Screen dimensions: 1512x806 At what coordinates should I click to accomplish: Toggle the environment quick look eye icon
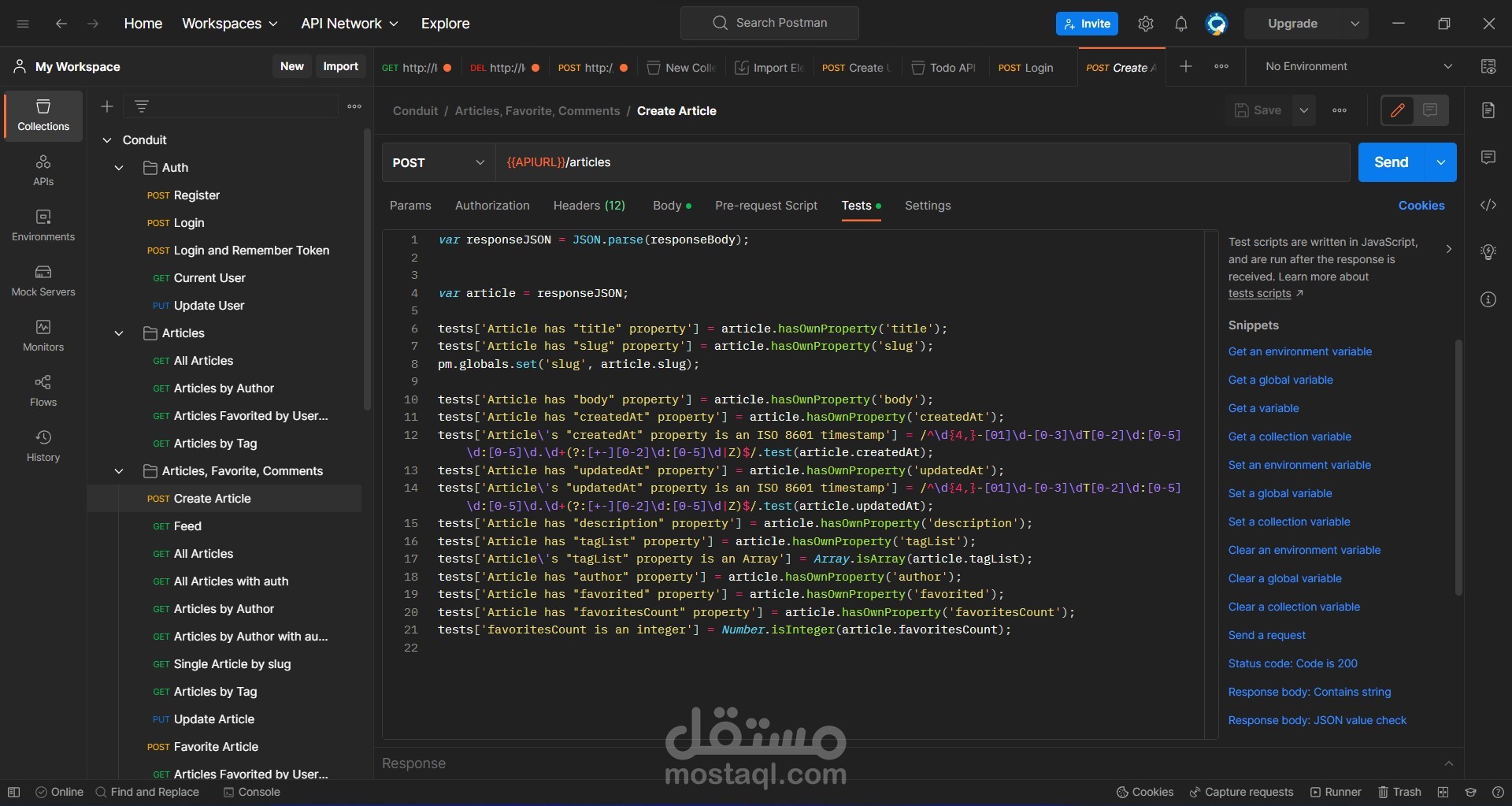(x=1488, y=66)
